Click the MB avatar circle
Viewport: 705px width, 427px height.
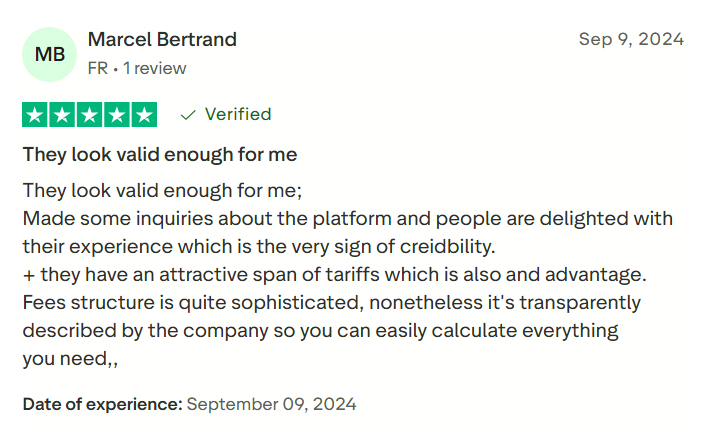click(49, 54)
